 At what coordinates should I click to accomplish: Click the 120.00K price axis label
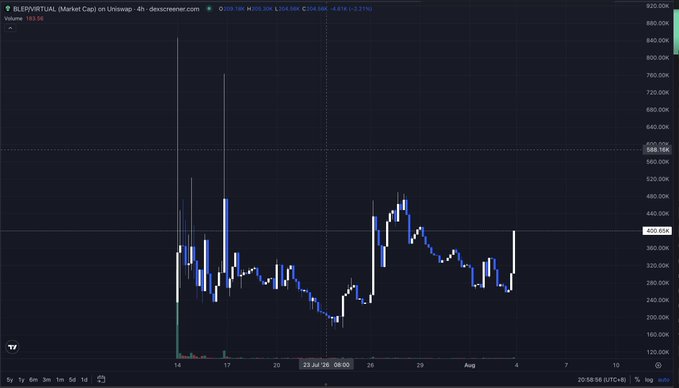657,352
